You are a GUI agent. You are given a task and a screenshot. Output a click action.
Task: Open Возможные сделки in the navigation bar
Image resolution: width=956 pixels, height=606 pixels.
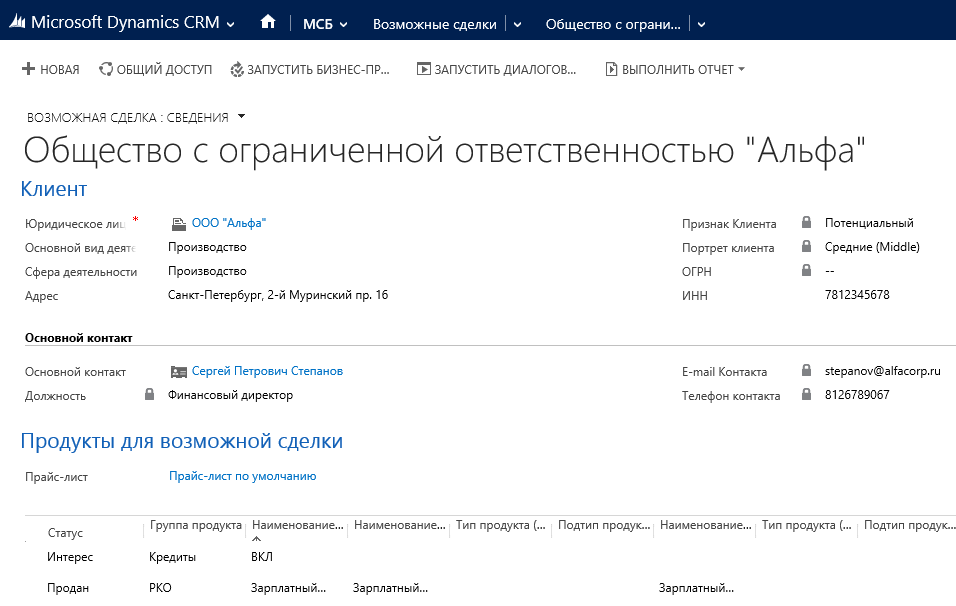click(435, 24)
